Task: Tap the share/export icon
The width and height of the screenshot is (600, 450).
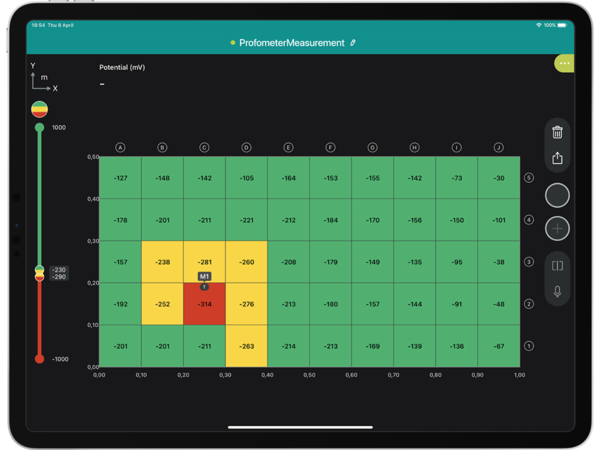Action: click(x=557, y=157)
